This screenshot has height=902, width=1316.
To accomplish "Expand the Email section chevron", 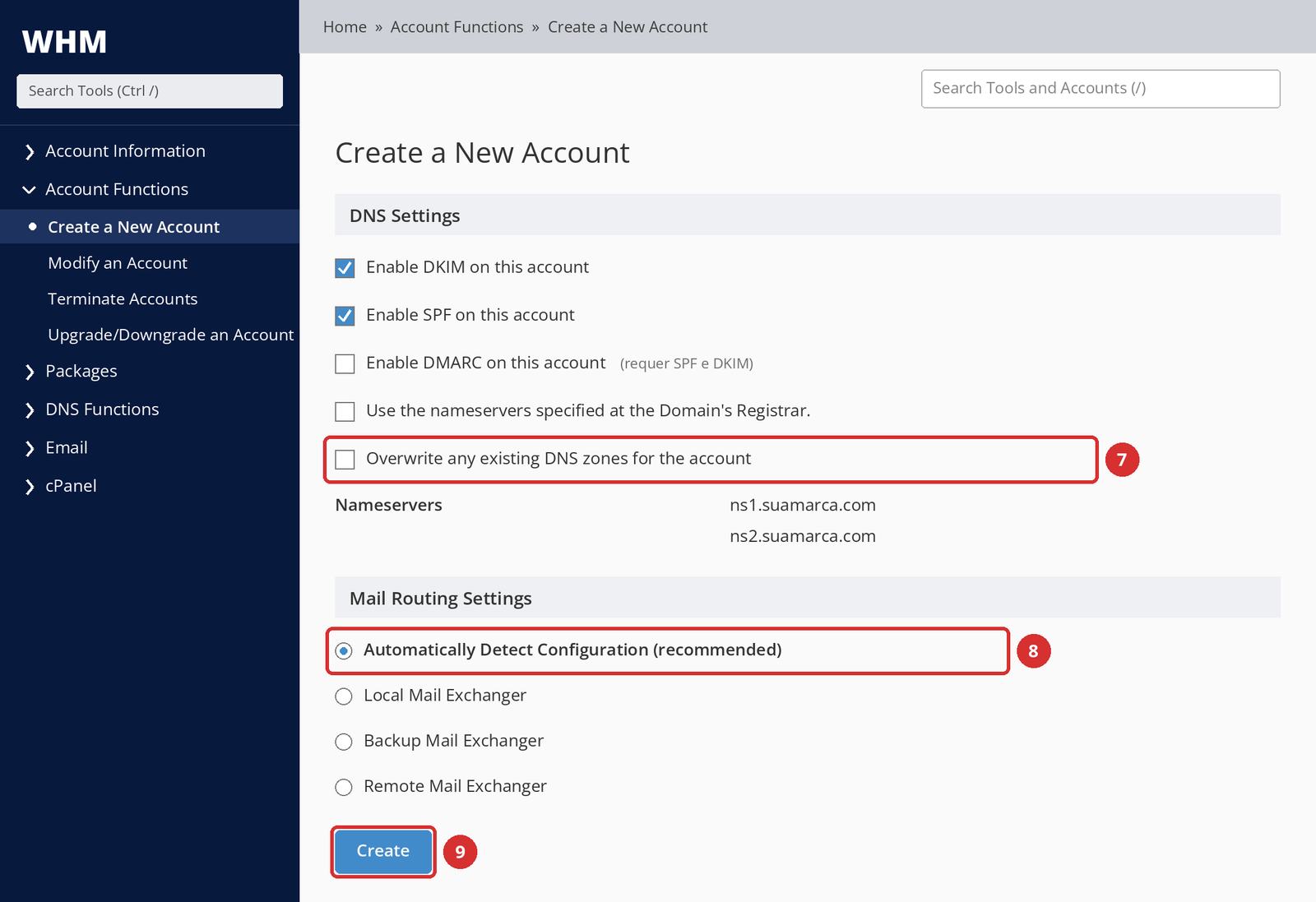I will (x=30, y=448).
